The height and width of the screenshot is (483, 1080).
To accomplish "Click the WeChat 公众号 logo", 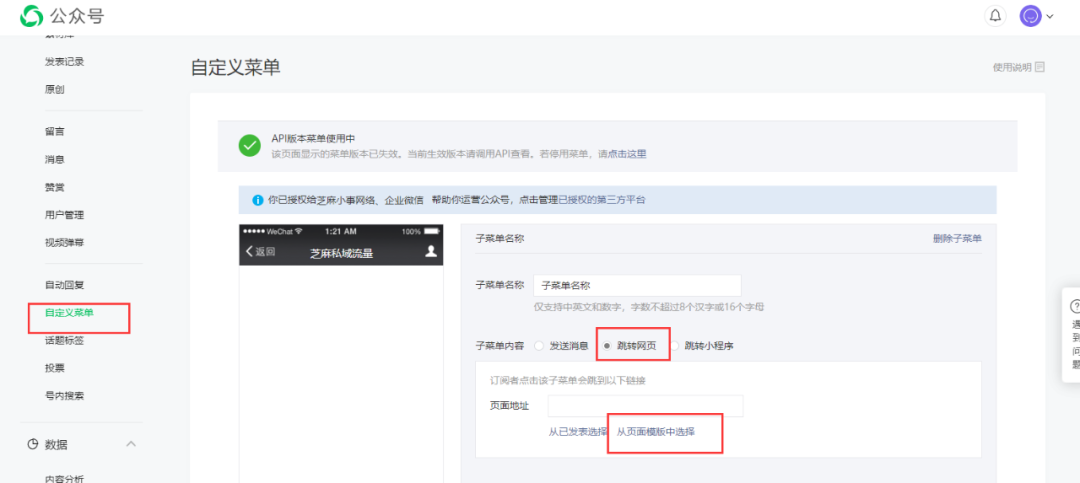I will tap(63, 16).
